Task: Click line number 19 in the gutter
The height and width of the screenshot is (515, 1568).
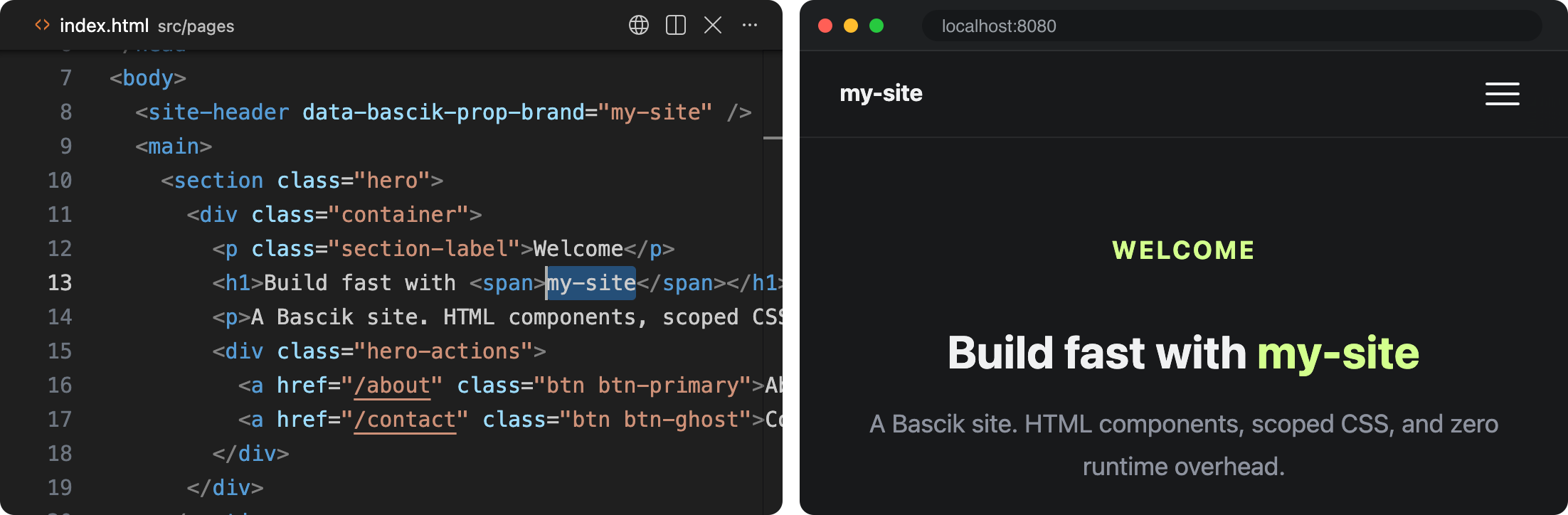Action: click(60, 488)
